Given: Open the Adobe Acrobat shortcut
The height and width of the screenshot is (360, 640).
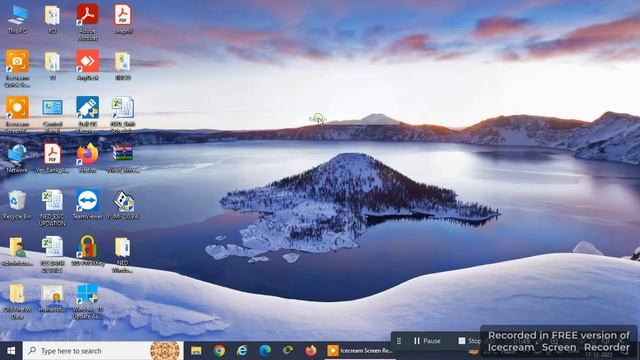Looking at the screenshot, I should click(87, 22).
